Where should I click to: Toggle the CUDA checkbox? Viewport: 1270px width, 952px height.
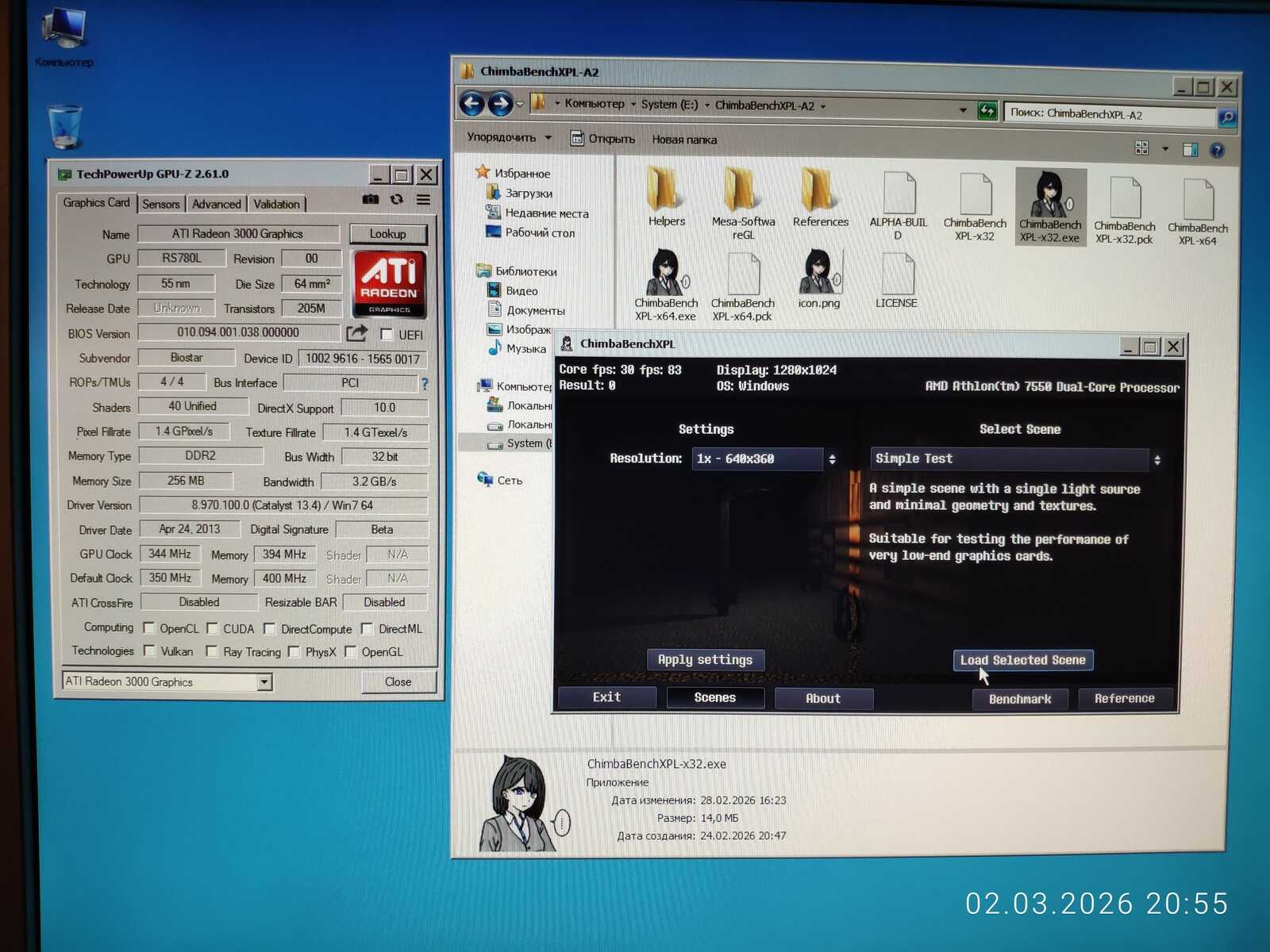point(212,628)
